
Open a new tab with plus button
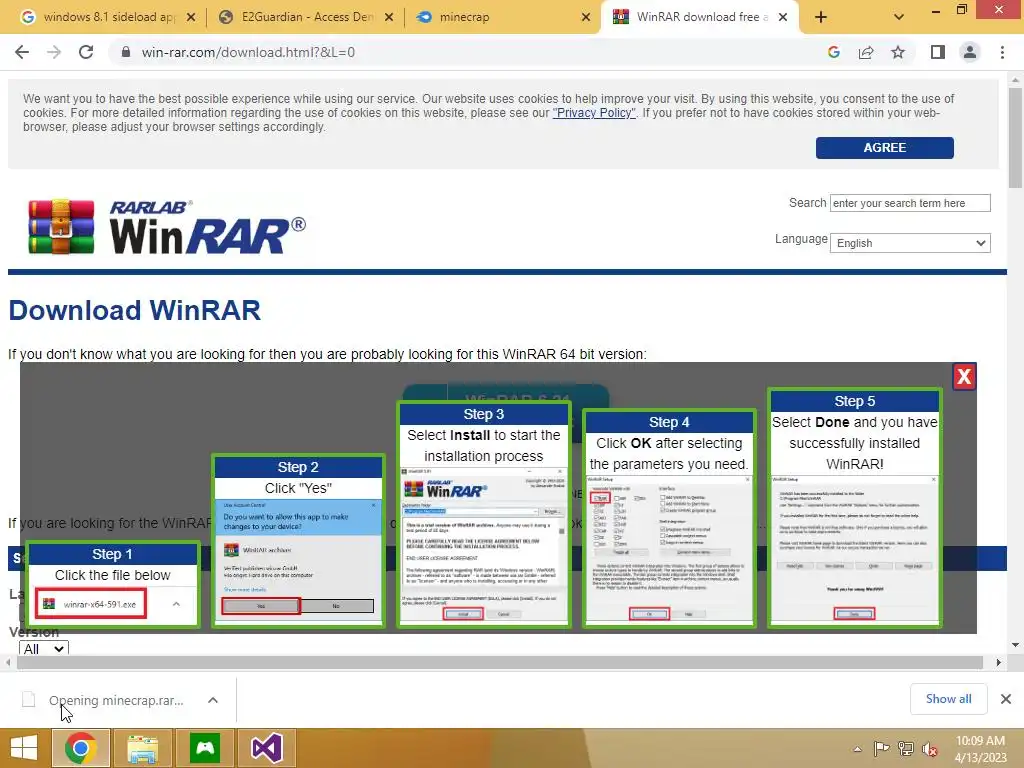click(821, 17)
